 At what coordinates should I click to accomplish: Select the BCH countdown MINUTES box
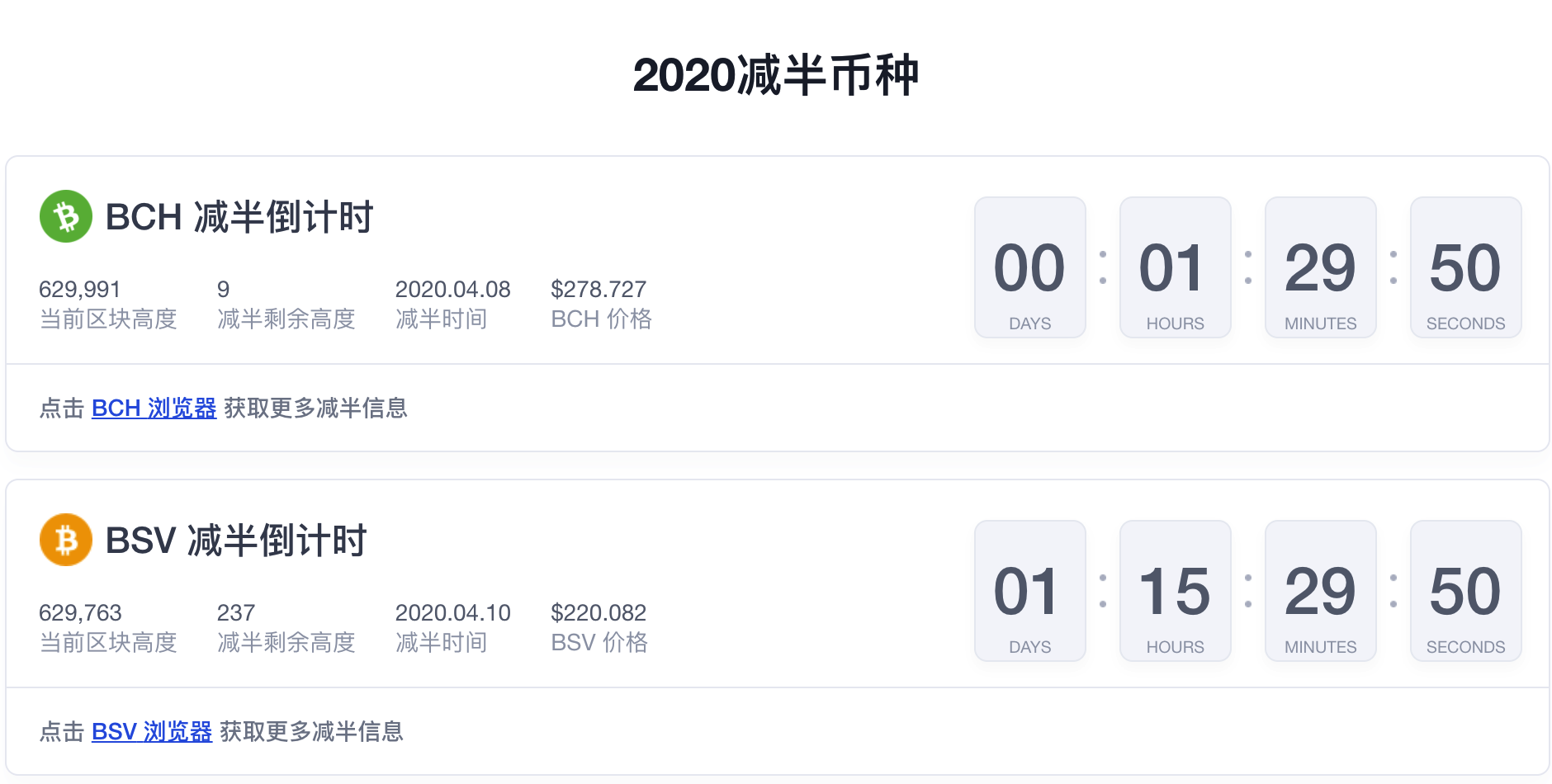click(x=1321, y=267)
